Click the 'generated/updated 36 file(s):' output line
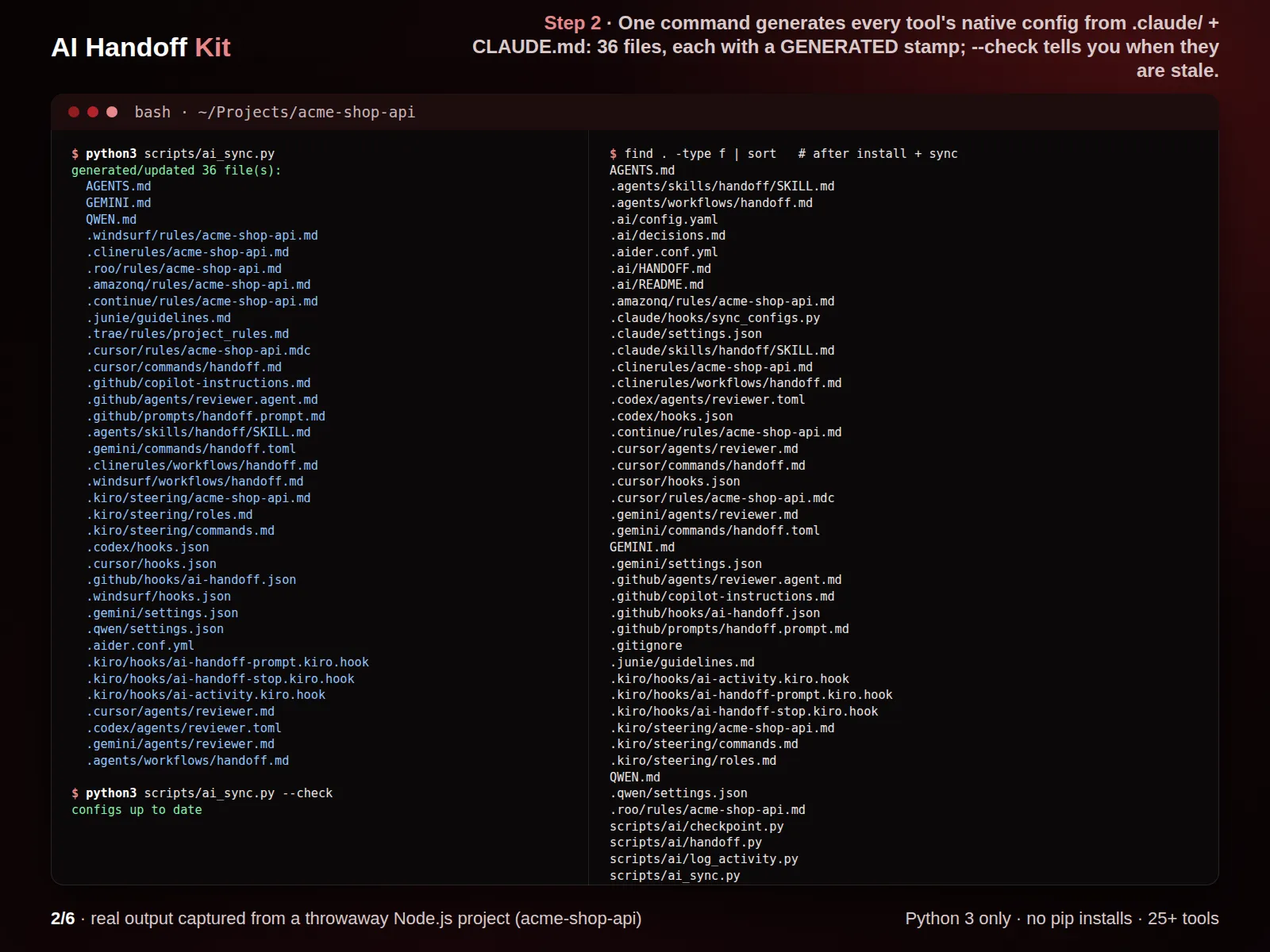 tap(176, 170)
